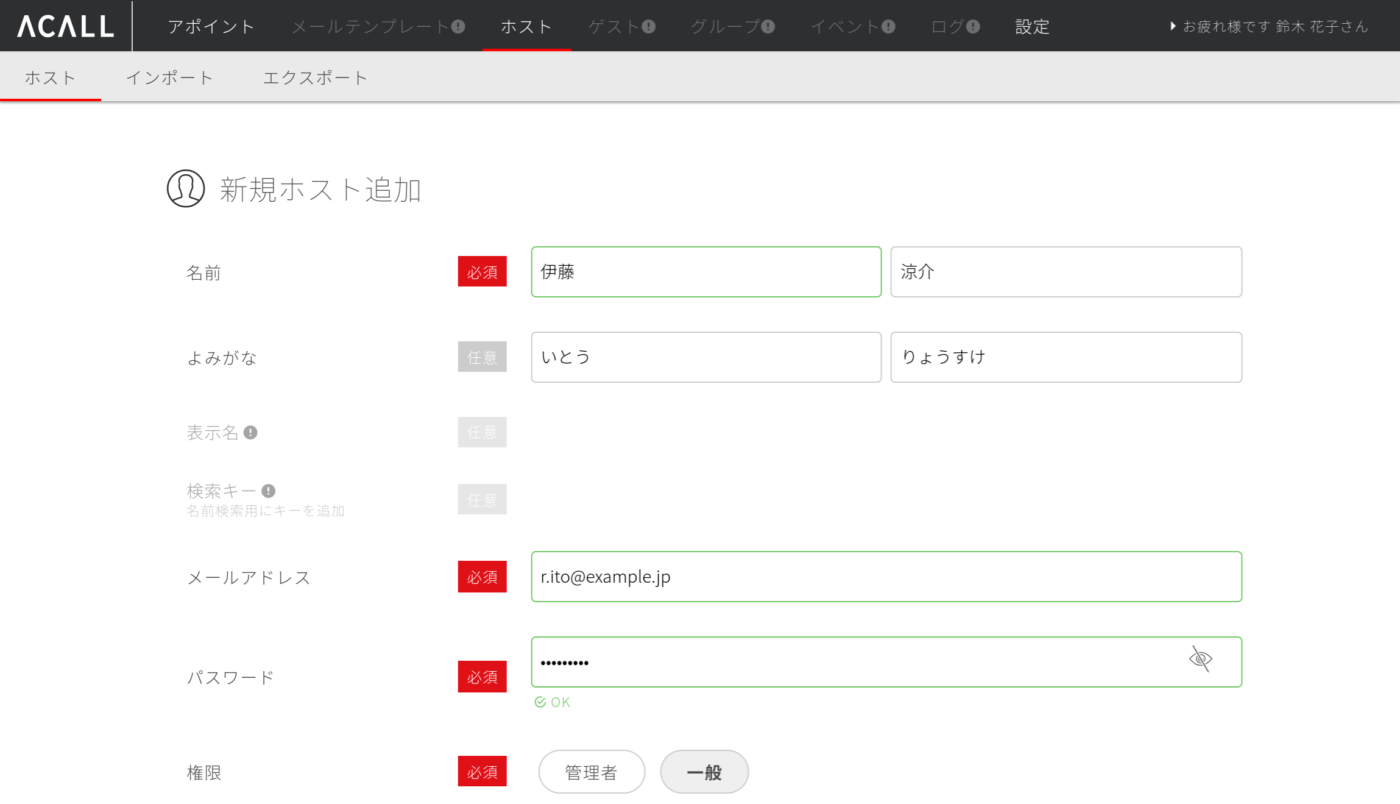The height and width of the screenshot is (804, 1400).
Task: Click the given name field containing 涼介
Action: [1066, 272]
